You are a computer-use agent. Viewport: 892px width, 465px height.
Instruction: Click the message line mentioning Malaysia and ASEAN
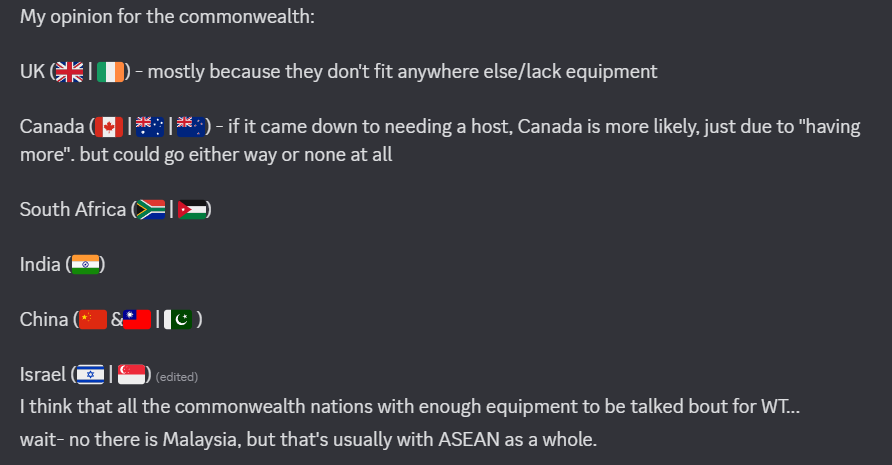pyautogui.click(x=308, y=439)
